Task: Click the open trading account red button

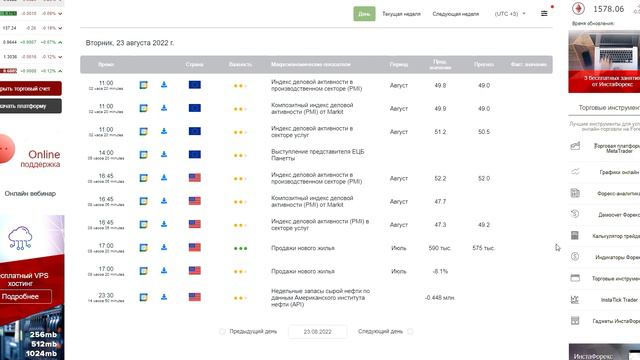Action: pyautogui.click(x=30, y=89)
